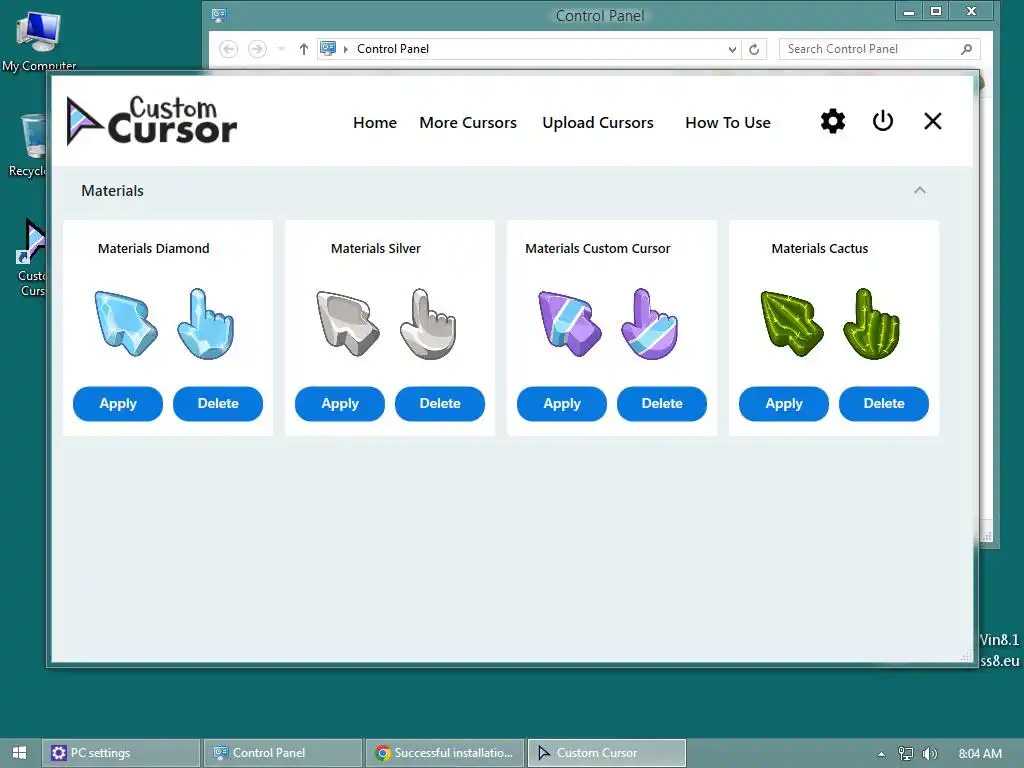1024x768 pixels.
Task: Apply the Materials Diamond cursor pack
Action: pos(118,404)
